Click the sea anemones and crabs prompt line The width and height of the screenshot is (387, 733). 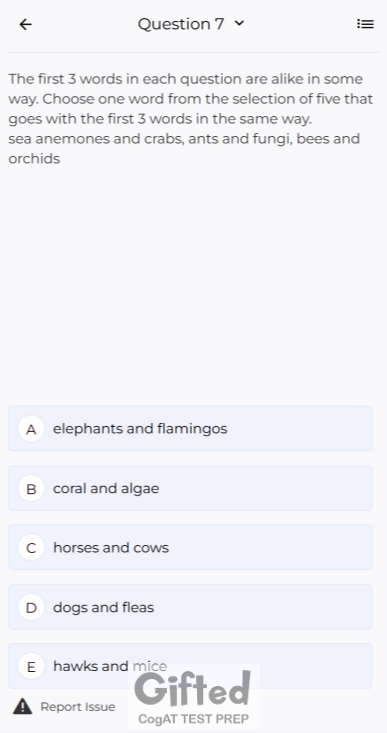click(184, 149)
